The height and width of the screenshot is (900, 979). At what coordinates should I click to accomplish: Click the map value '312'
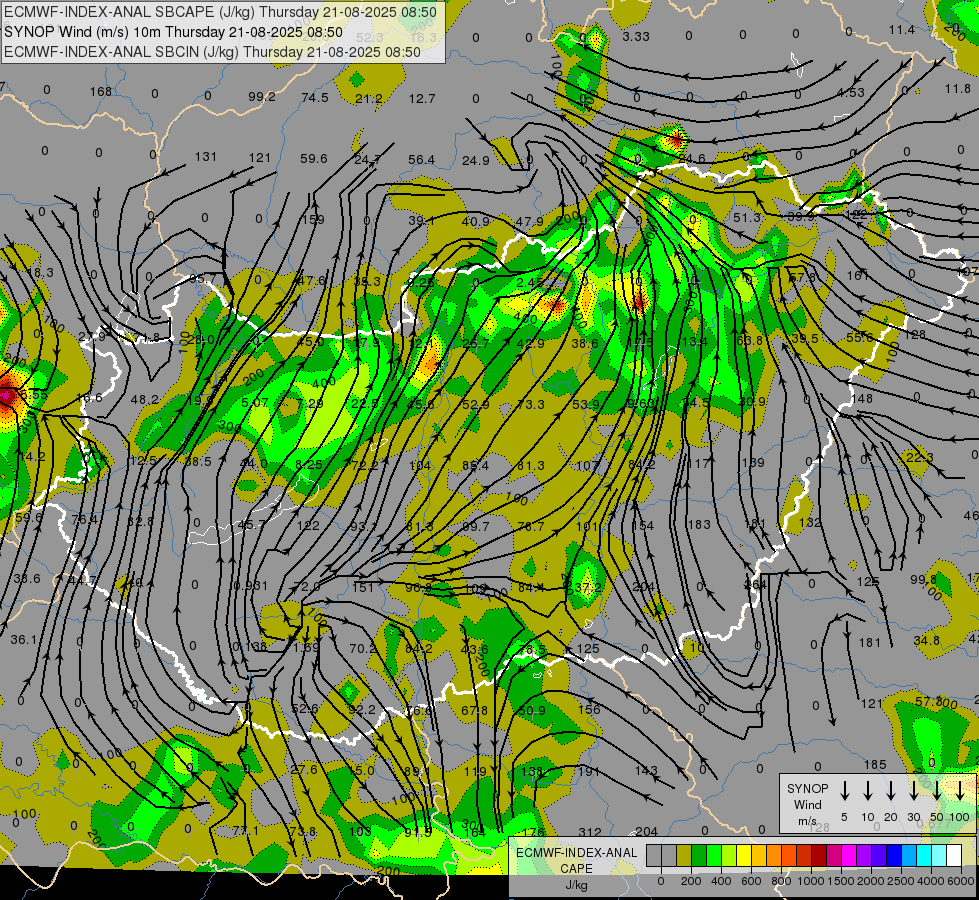tap(590, 832)
